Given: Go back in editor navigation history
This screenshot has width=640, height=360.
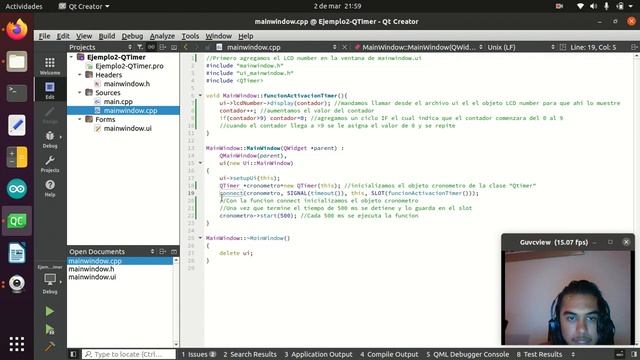Looking at the screenshot, I should 186,47.
